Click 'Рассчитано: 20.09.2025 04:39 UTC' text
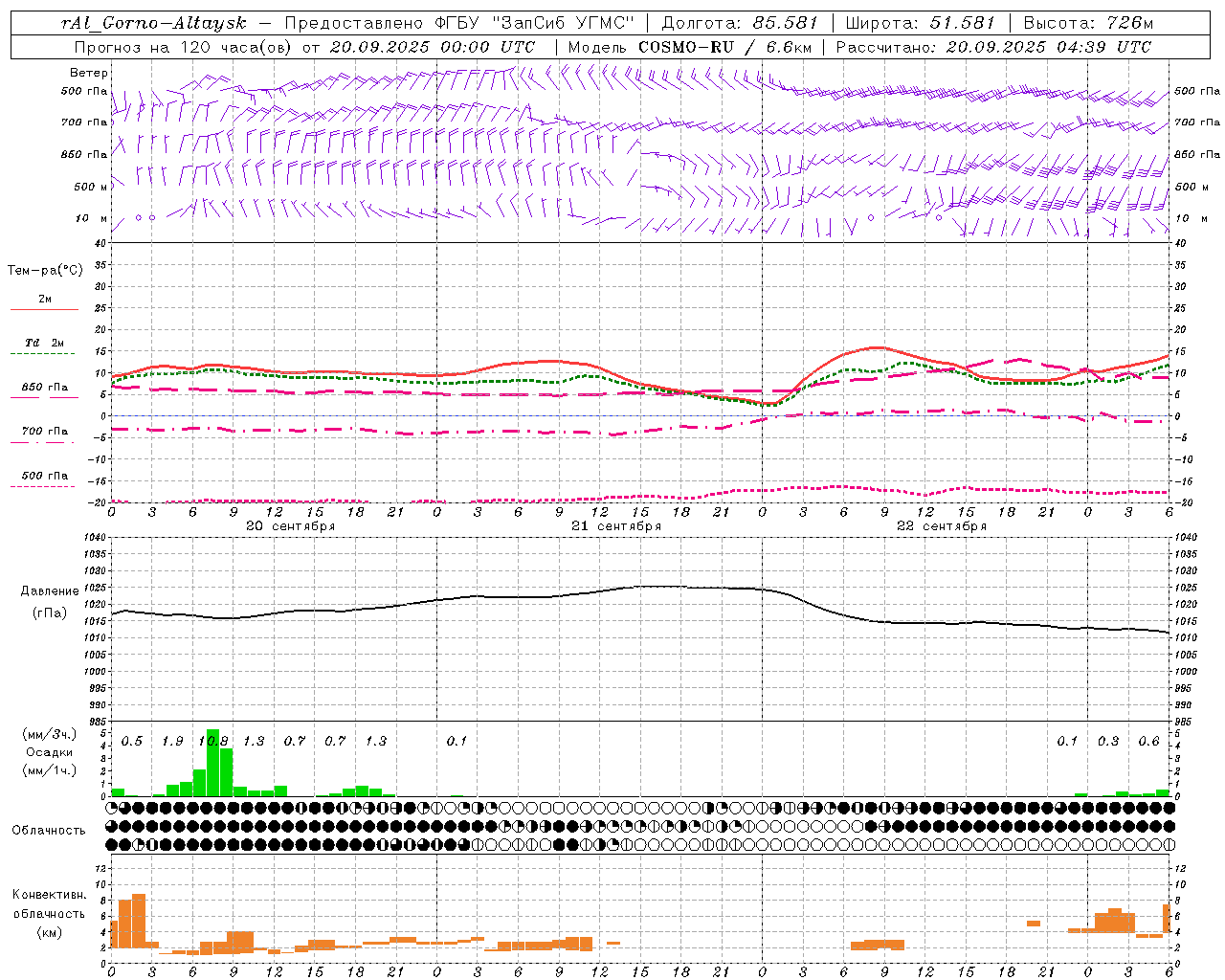 tap(993, 47)
